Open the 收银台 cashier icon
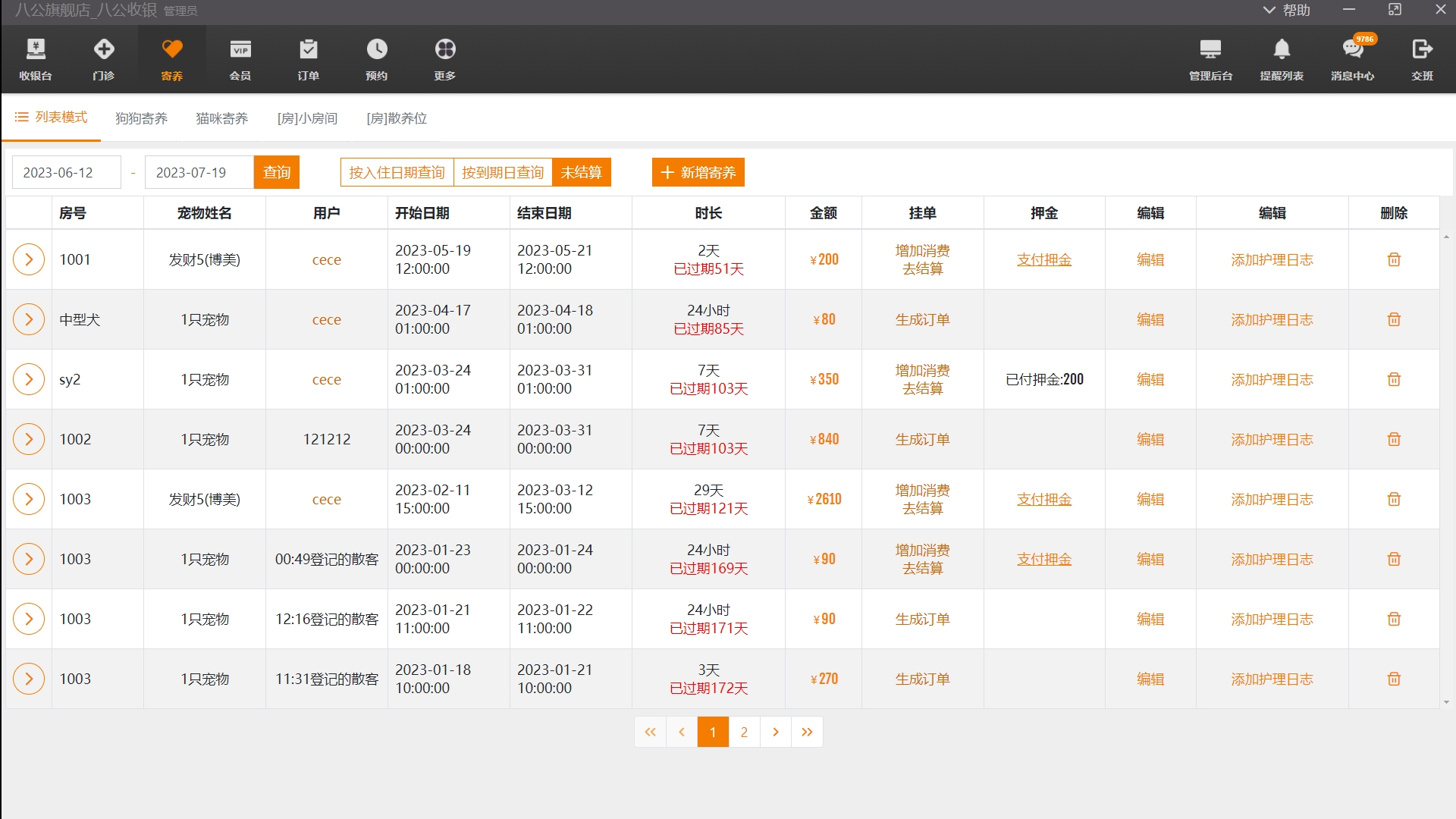This screenshot has height=819, width=1456. 36,59
